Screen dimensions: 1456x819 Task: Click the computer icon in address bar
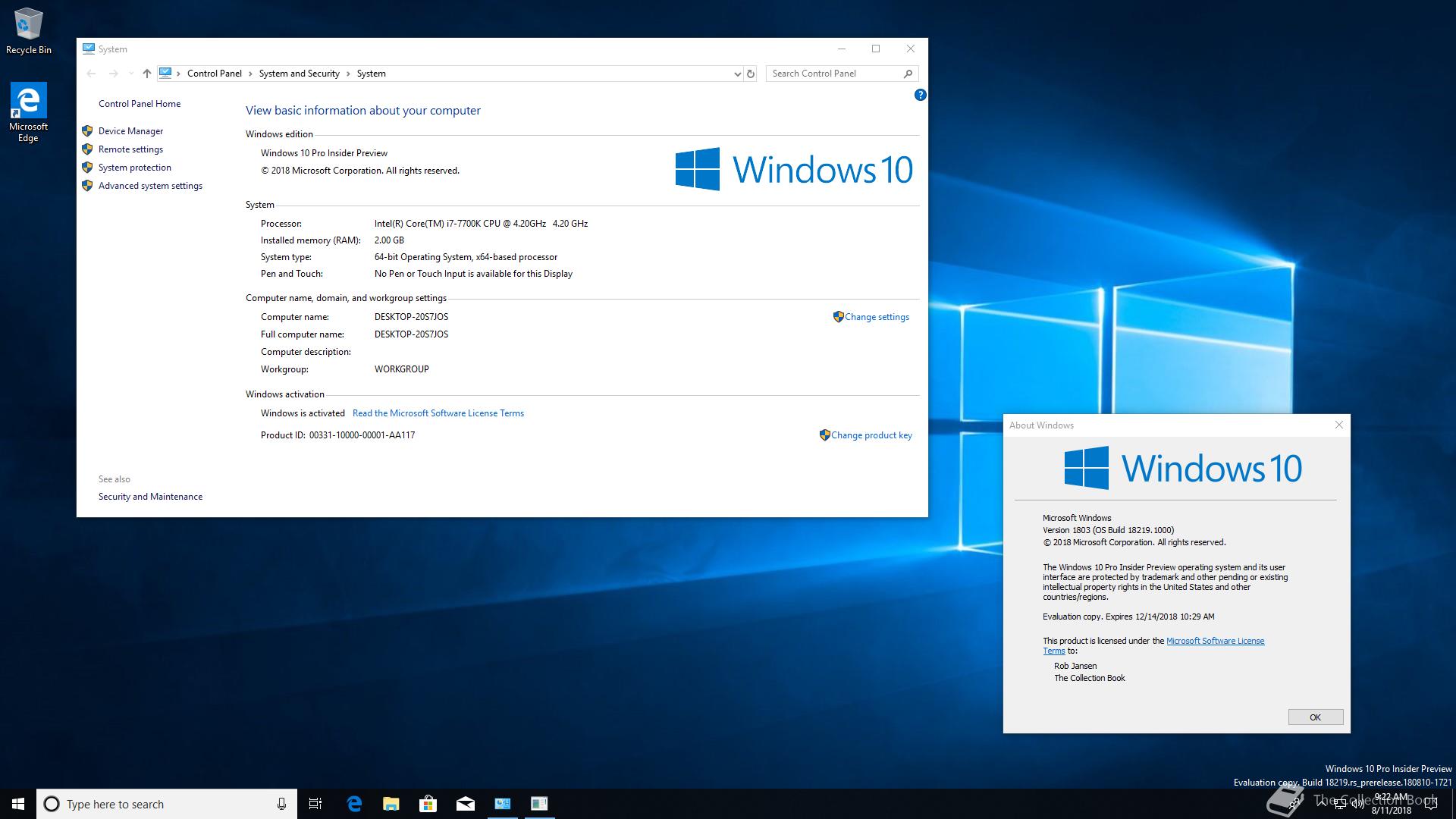[x=165, y=73]
